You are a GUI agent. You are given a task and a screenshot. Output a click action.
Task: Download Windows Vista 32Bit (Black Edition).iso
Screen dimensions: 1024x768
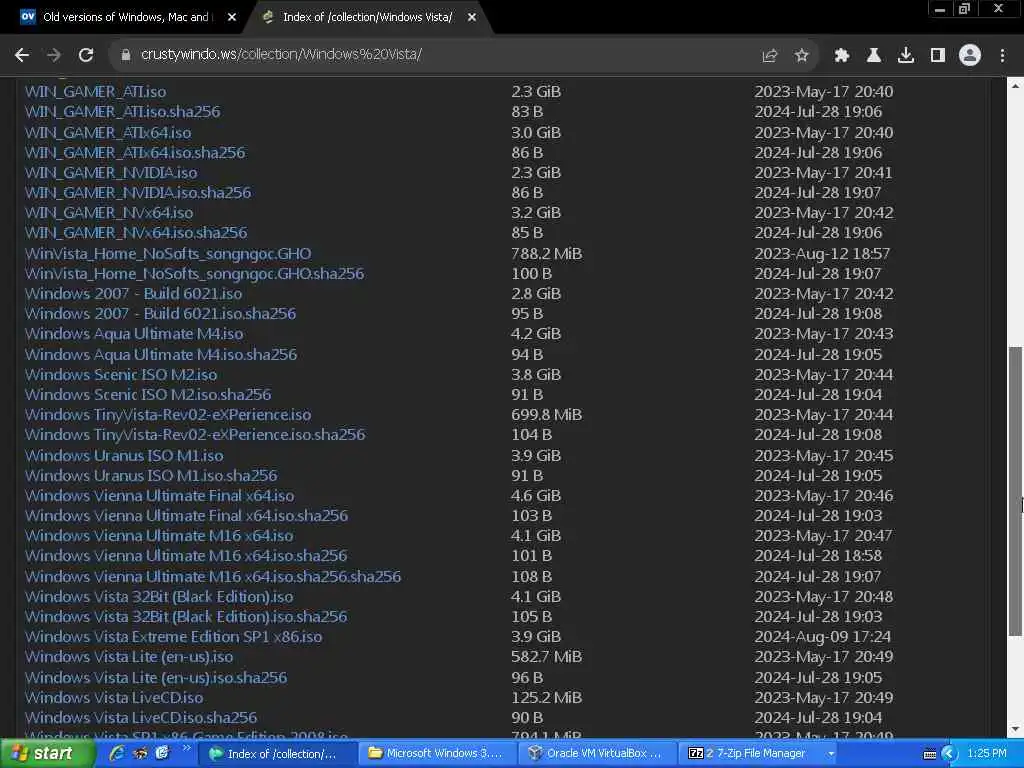(159, 596)
